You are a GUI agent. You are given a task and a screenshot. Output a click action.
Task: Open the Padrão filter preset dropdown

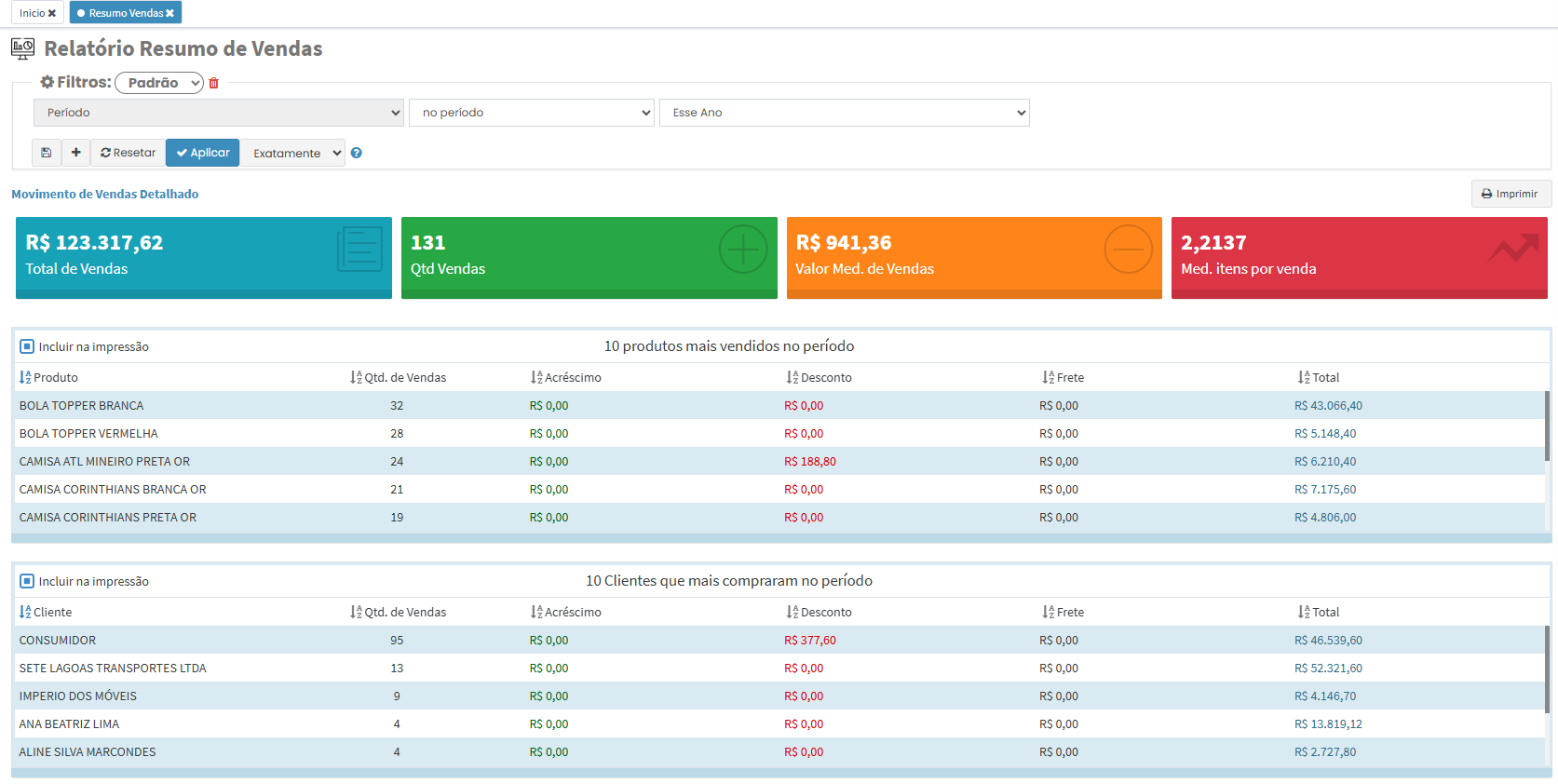tap(159, 83)
